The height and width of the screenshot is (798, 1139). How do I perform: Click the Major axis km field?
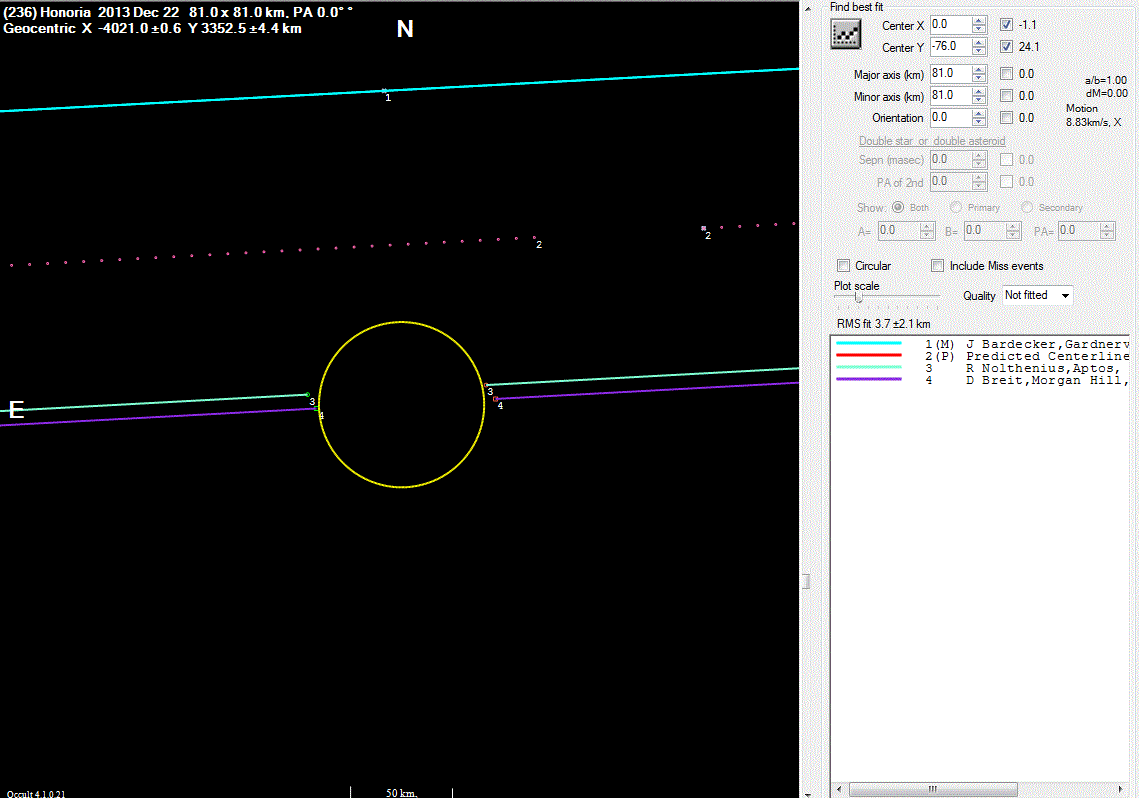click(x=951, y=73)
